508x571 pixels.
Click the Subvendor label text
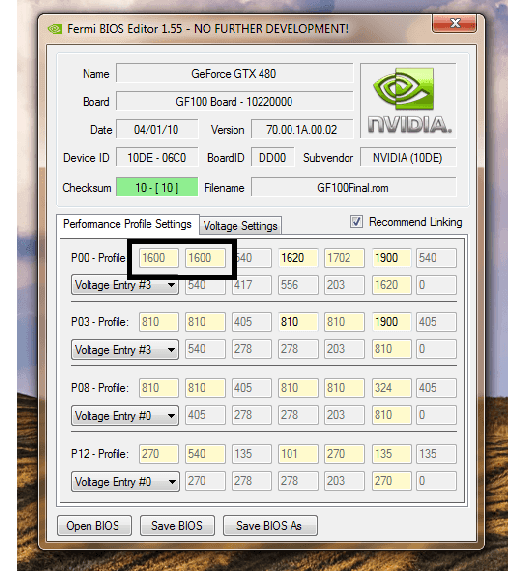click(328, 158)
